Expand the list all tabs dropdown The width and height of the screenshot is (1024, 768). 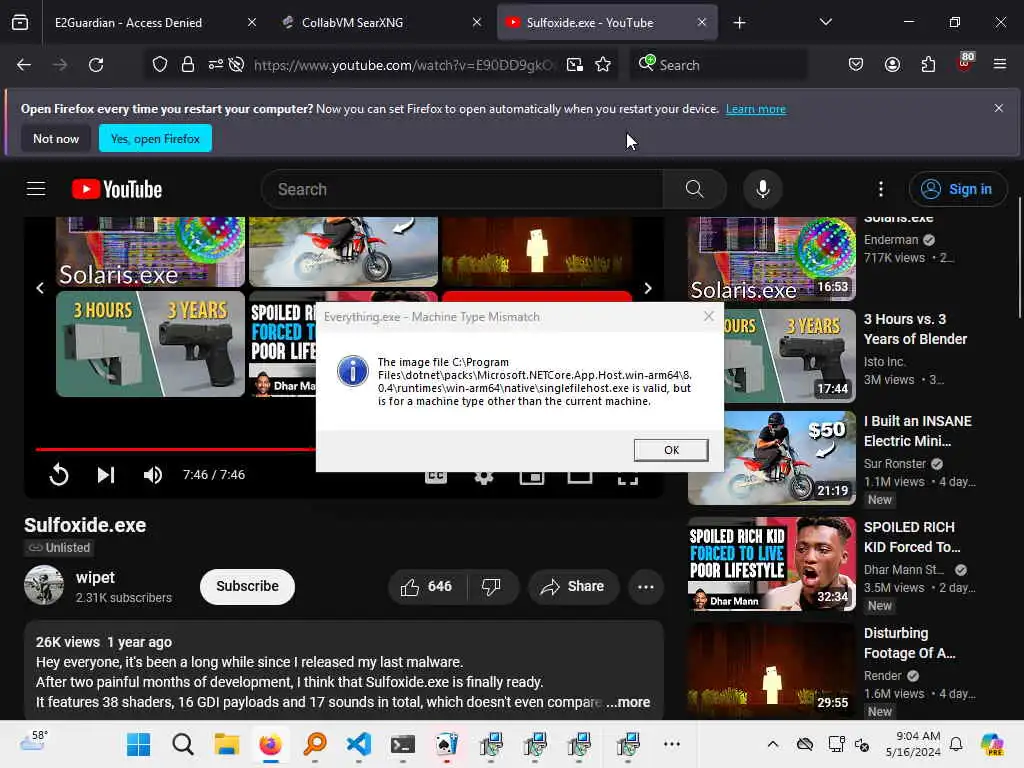tap(825, 22)
